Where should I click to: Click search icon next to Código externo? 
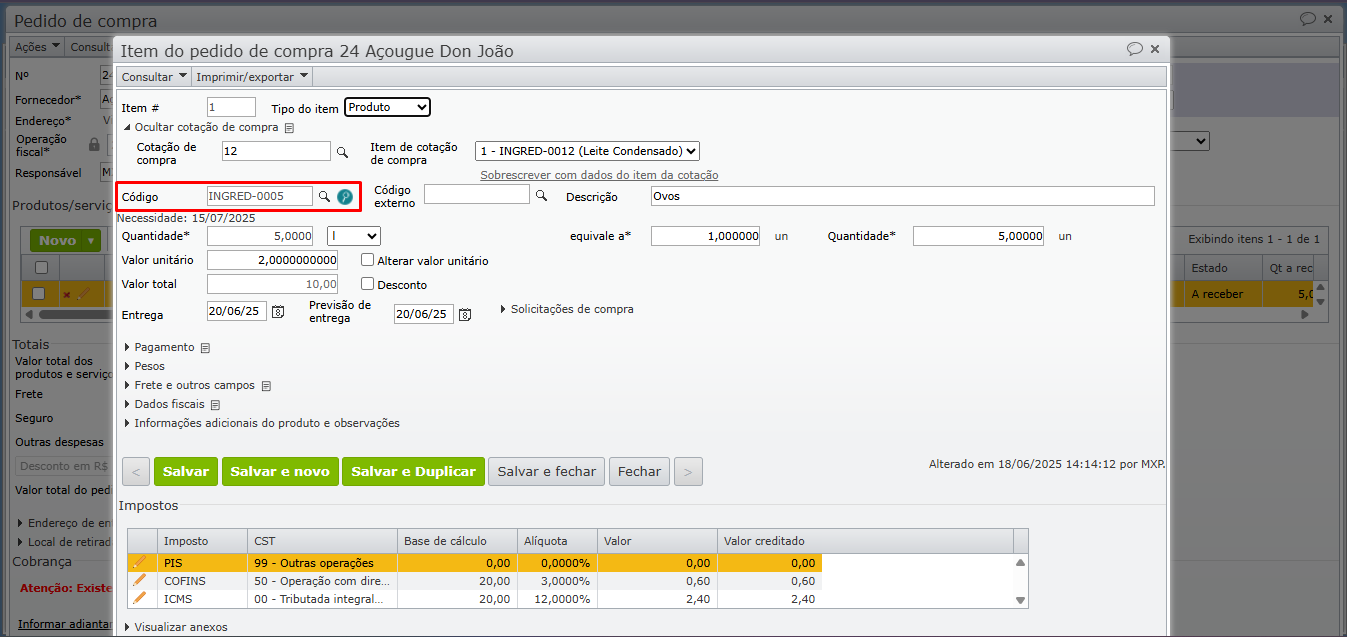point(542,196)
